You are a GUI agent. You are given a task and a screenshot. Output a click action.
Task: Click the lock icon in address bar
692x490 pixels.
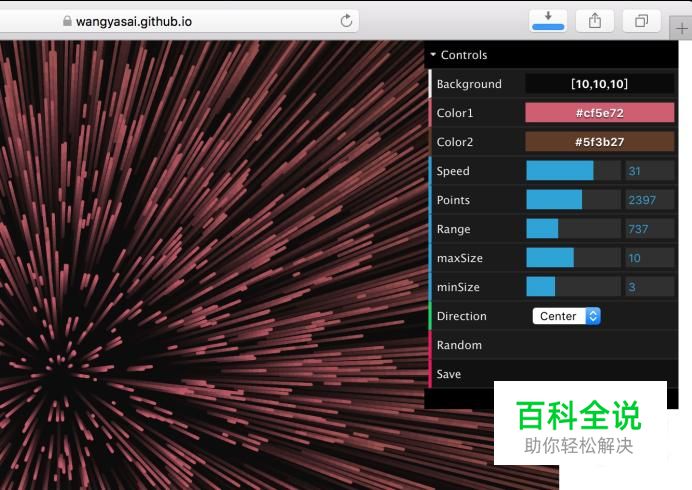[67, 21]
